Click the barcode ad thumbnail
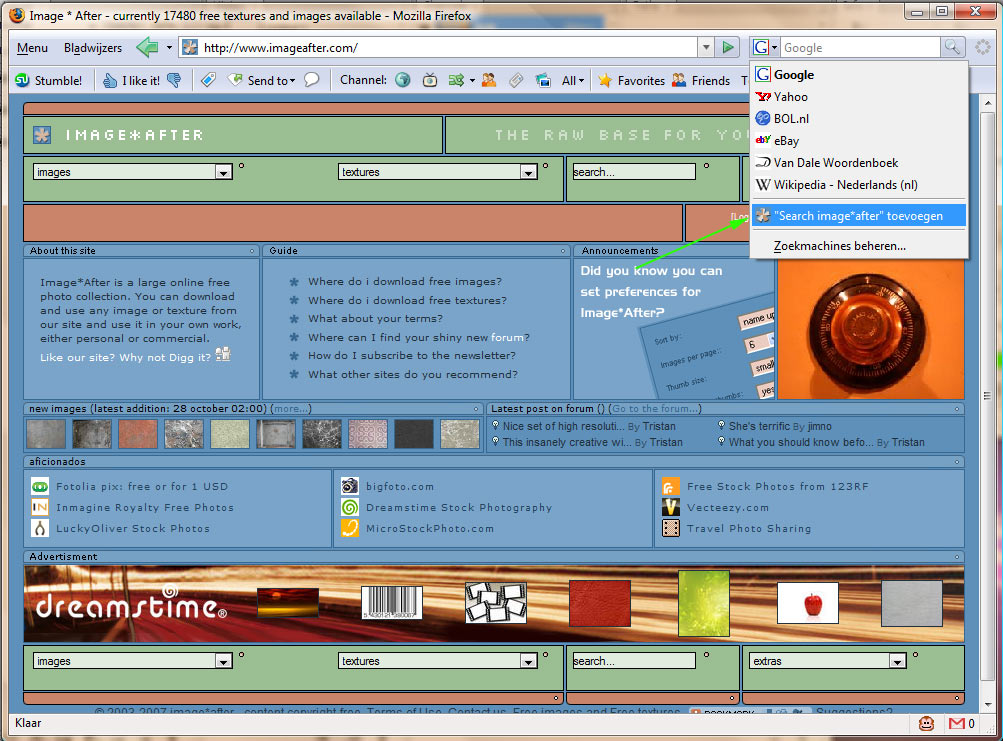This screenshot has height=741, width=1003. coord(392,603)
